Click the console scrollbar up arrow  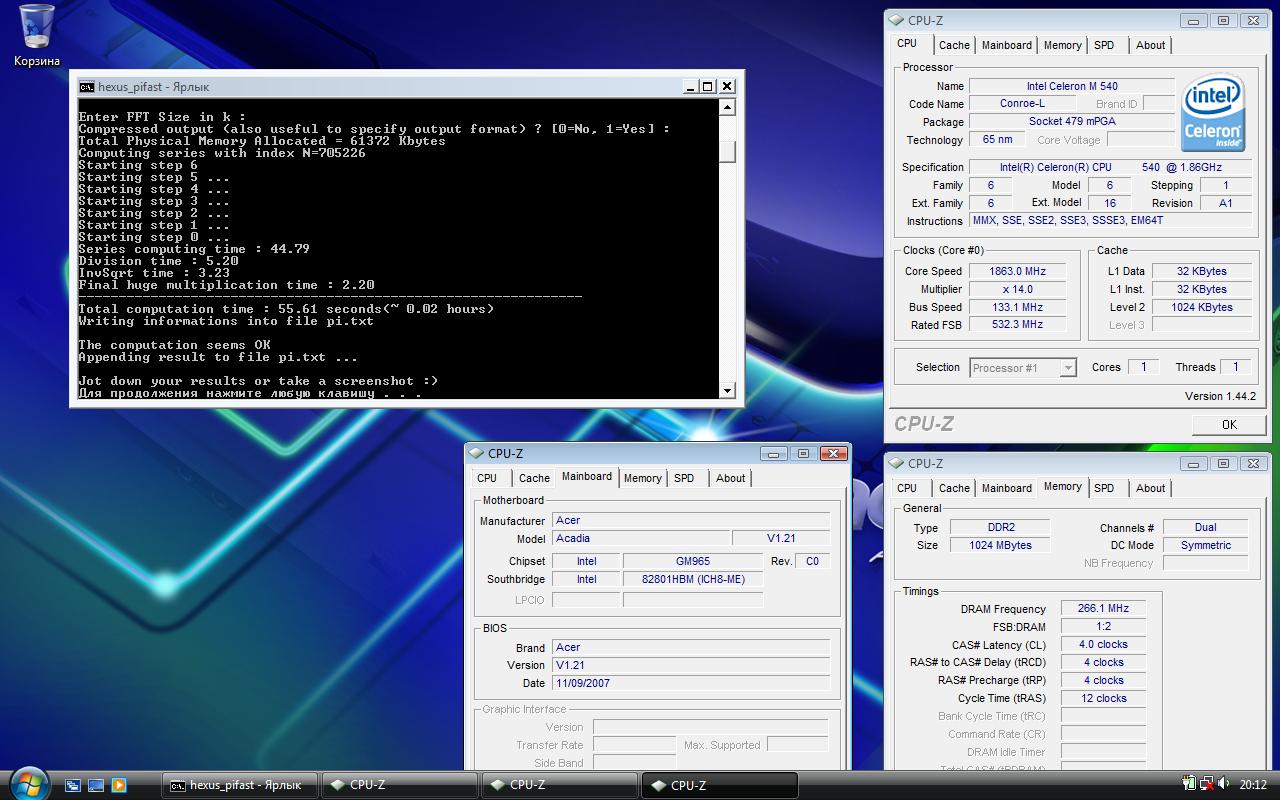(727, 107)
